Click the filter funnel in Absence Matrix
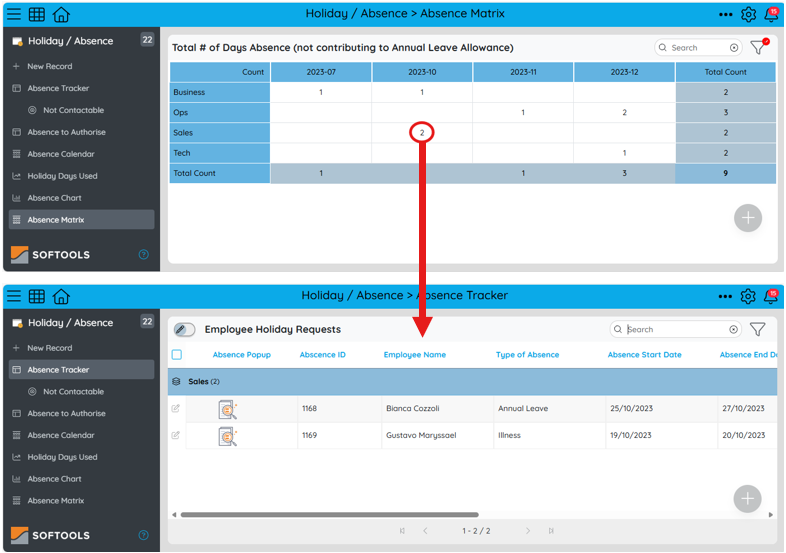 point(758,48)
